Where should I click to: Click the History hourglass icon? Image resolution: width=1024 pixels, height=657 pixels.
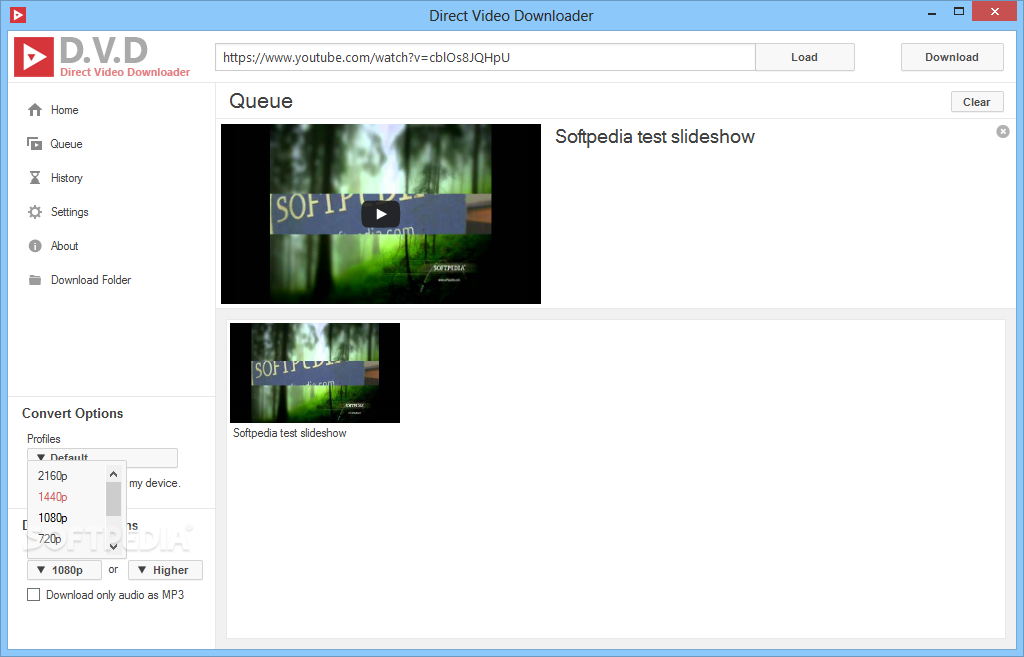tap(35, 178)
